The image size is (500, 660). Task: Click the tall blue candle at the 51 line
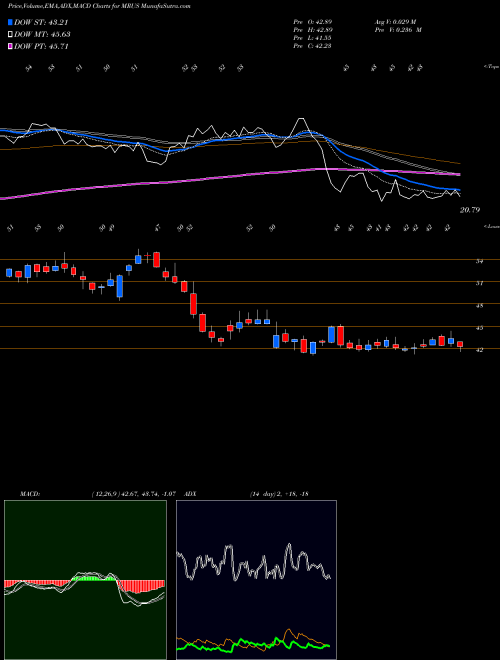[120, 286]
